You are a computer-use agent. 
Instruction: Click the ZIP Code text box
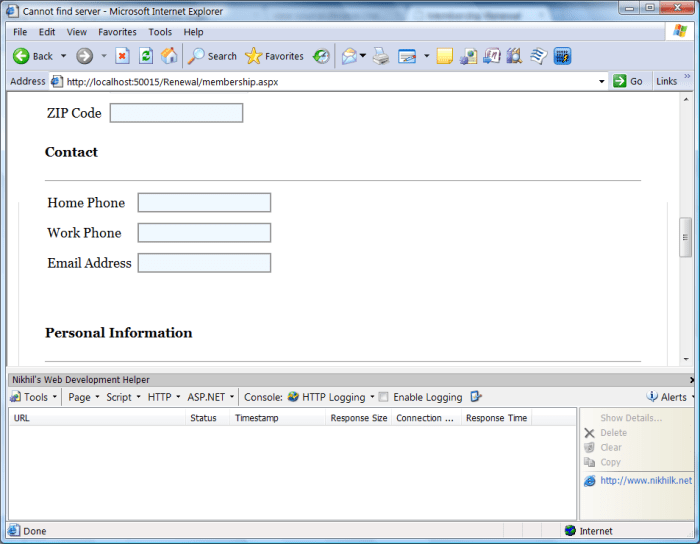pos(176,113)
